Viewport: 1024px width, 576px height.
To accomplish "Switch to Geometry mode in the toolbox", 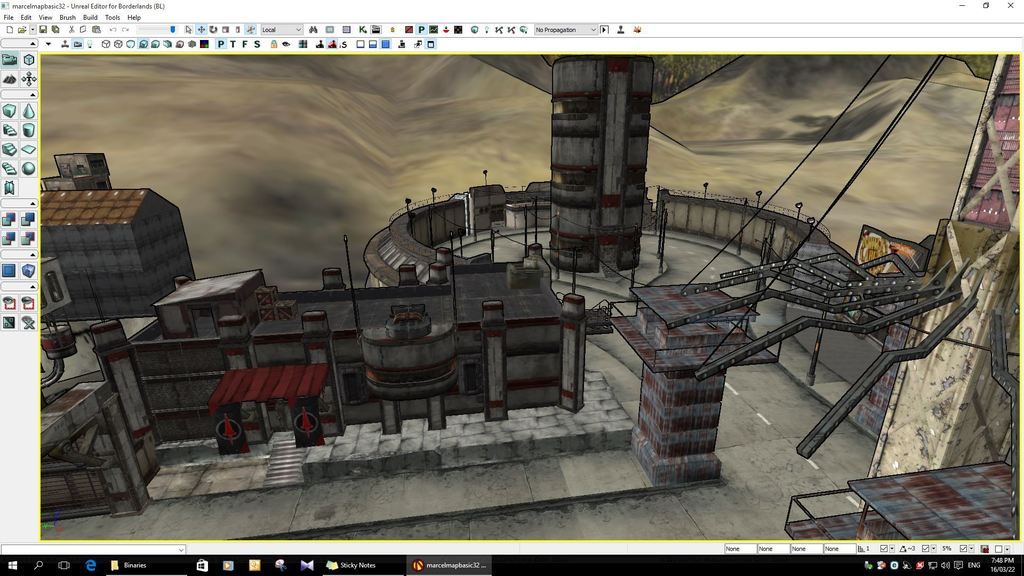I will [x=28, y=60].
